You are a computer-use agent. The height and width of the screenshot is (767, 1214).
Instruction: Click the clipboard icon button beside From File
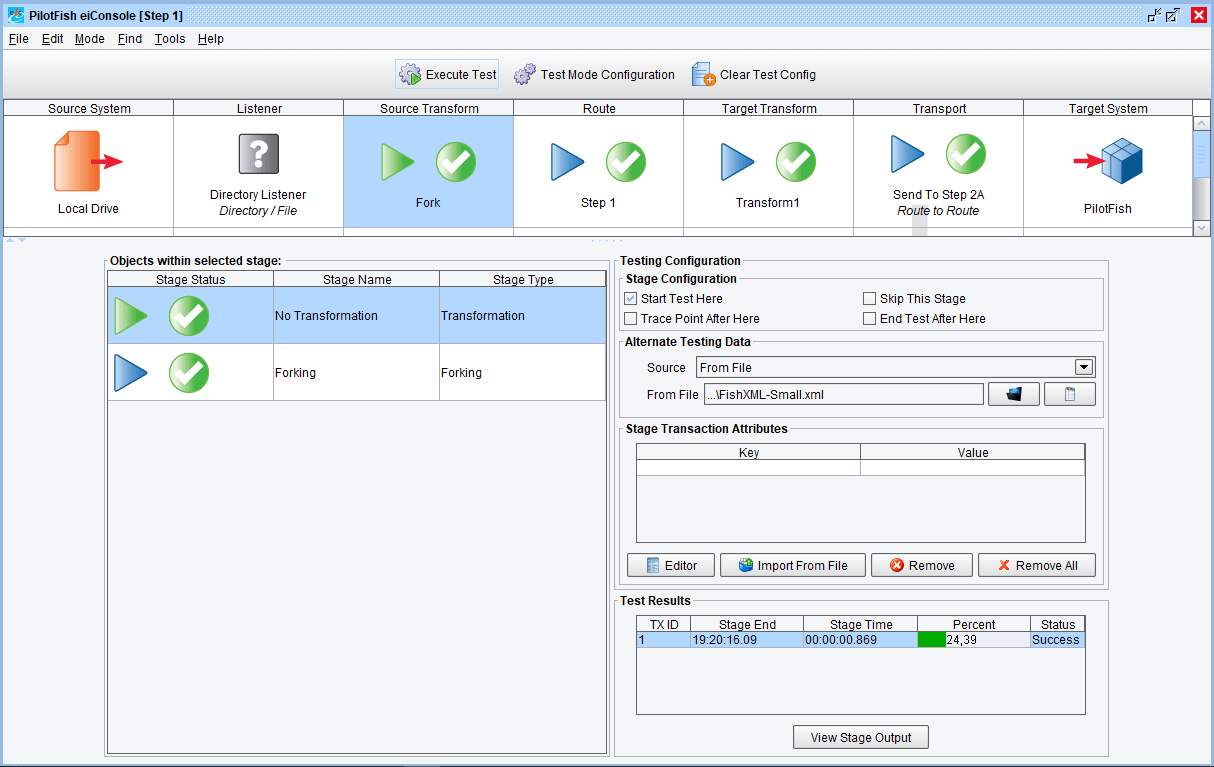point(1070,394)
